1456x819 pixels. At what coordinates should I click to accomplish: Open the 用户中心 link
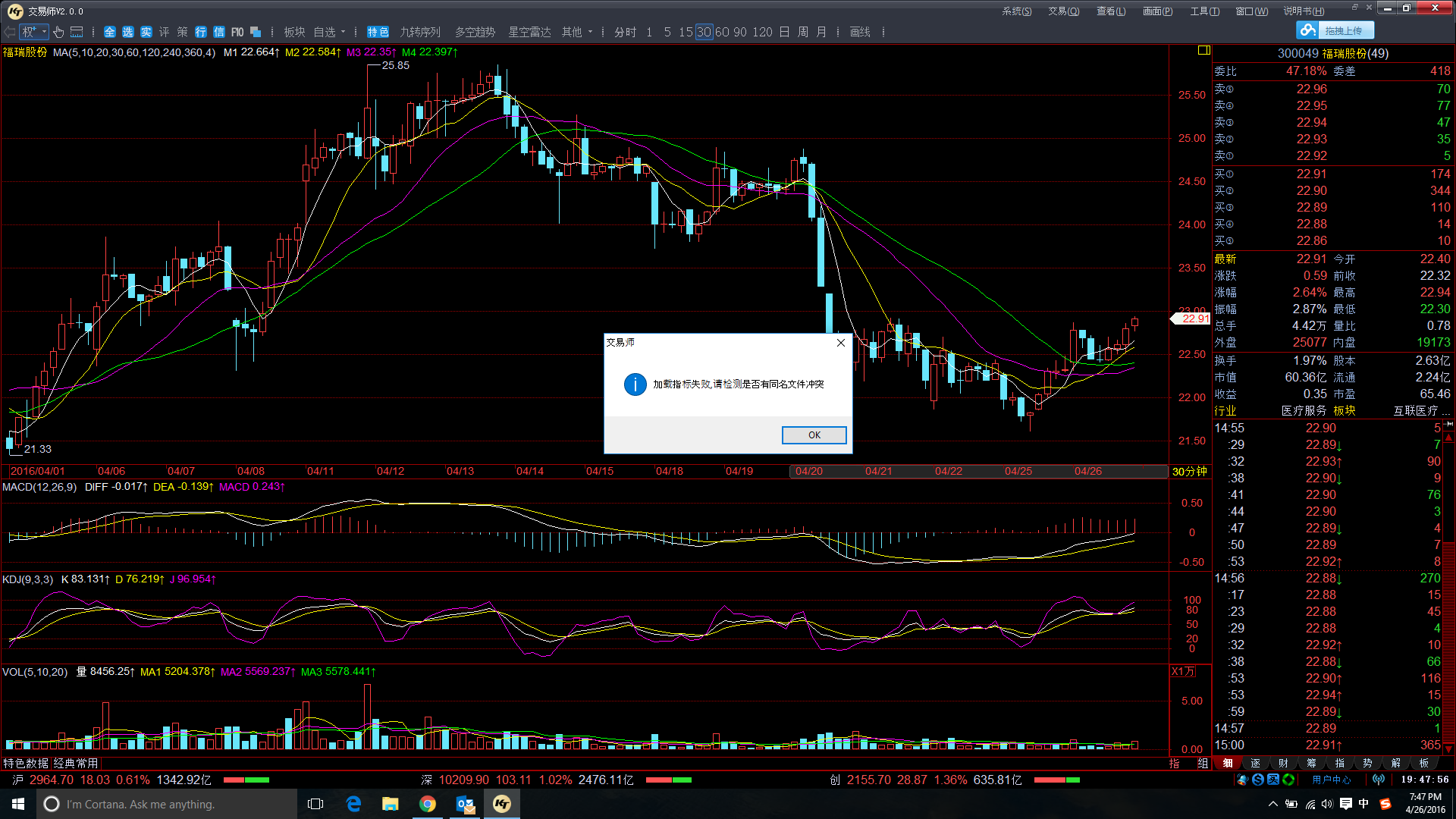1332,780
